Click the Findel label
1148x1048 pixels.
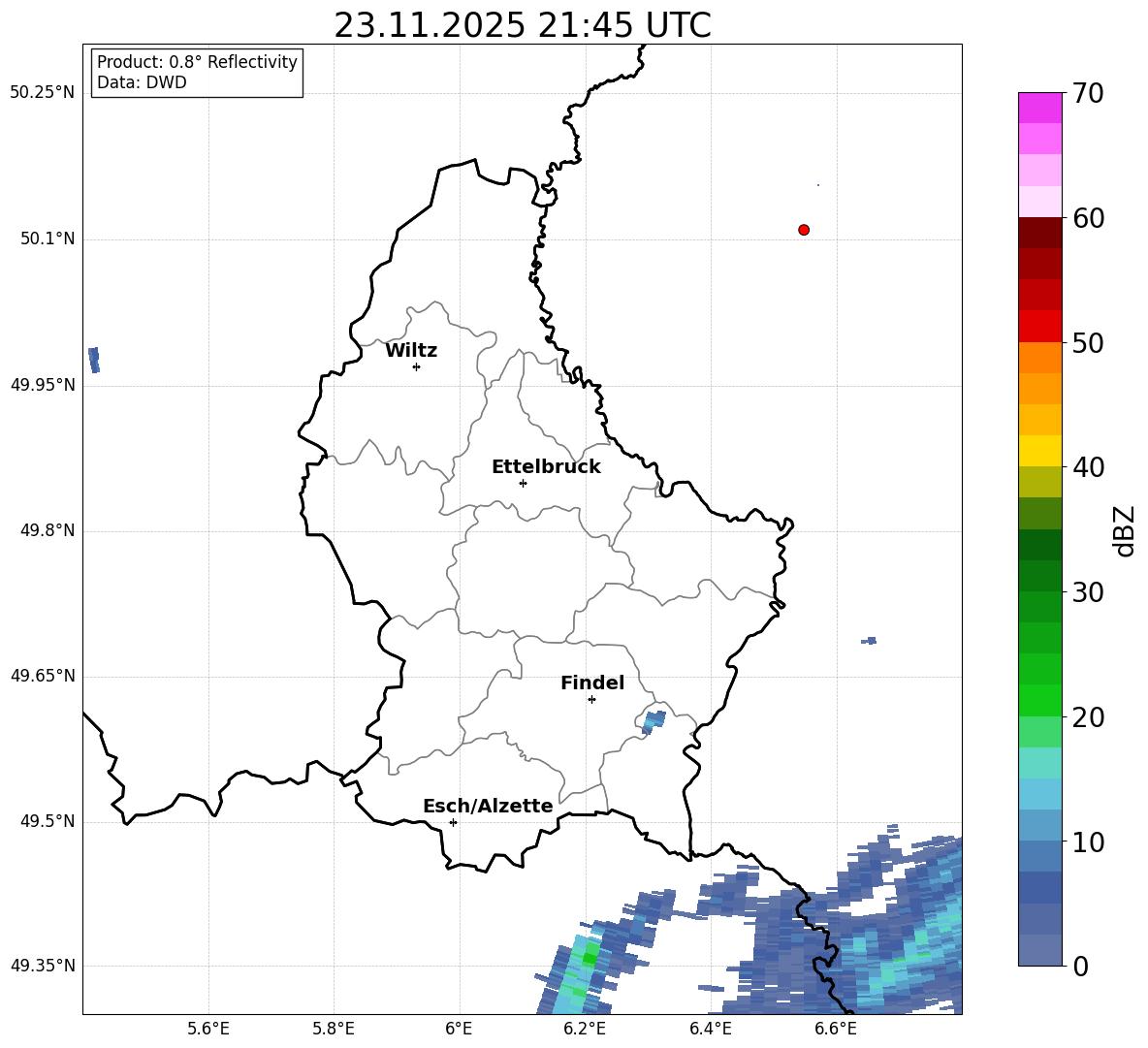[592, 683]
